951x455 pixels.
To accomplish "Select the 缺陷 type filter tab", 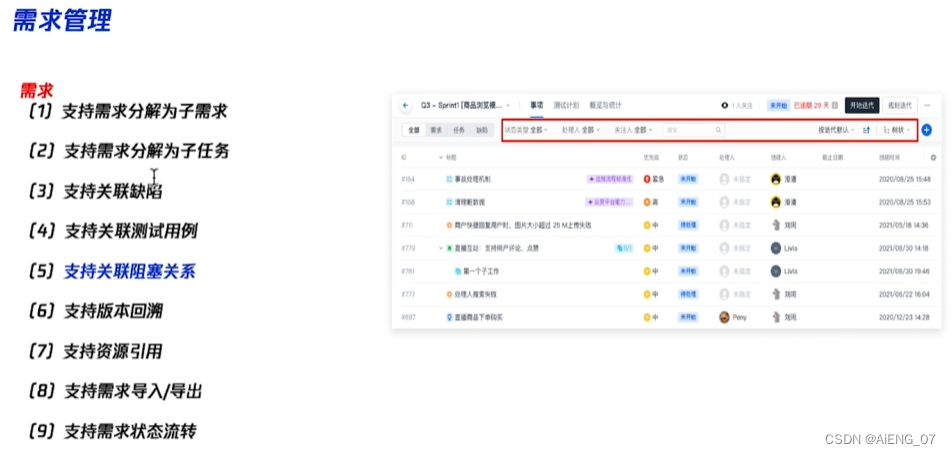I will pos(482,130).
